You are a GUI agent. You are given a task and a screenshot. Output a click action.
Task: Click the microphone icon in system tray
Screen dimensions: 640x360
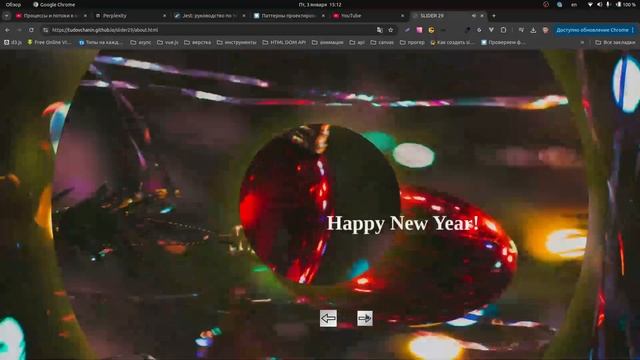point(608,4)
